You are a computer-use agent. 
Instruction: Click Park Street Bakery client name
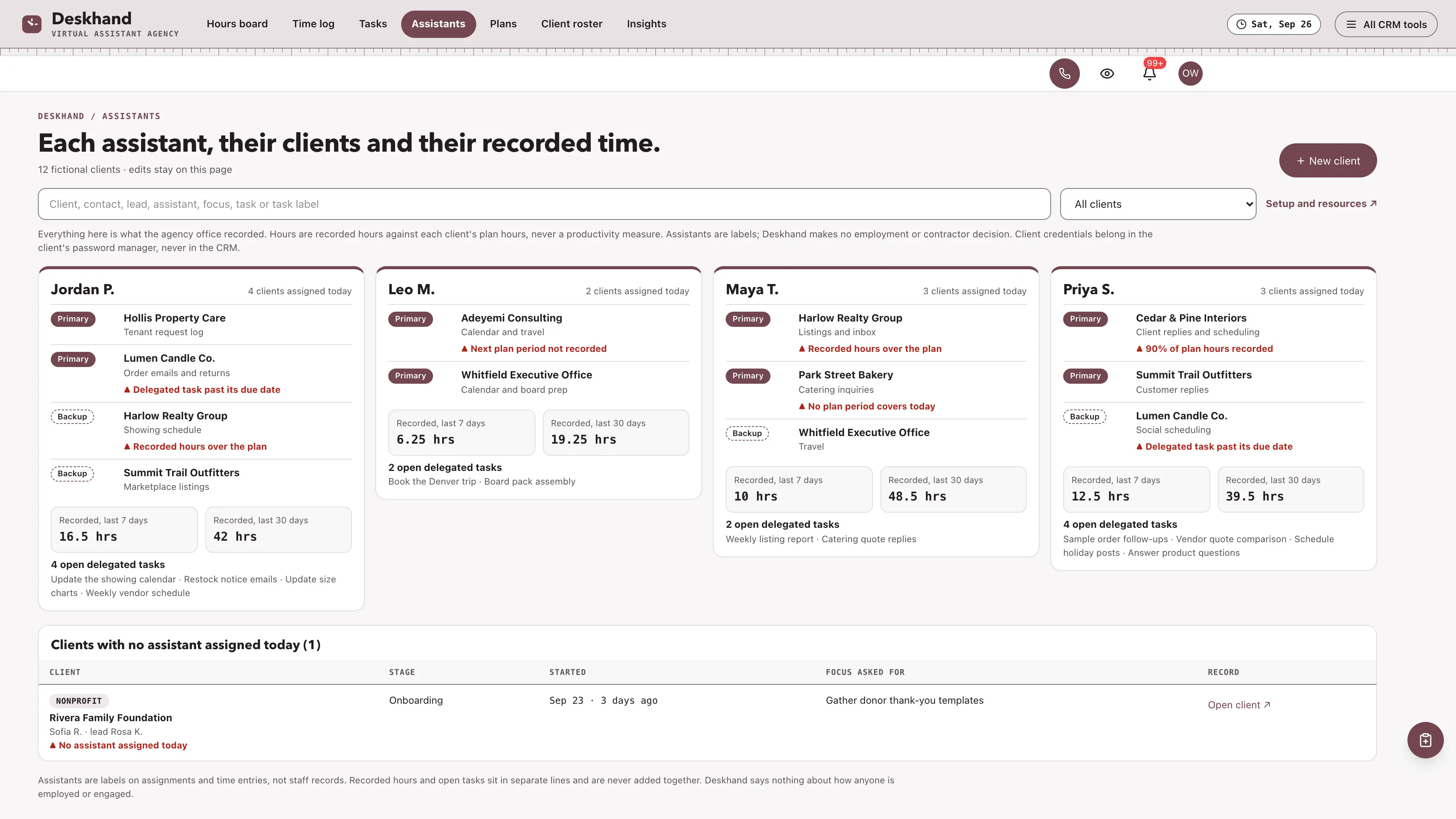point(846,375)
